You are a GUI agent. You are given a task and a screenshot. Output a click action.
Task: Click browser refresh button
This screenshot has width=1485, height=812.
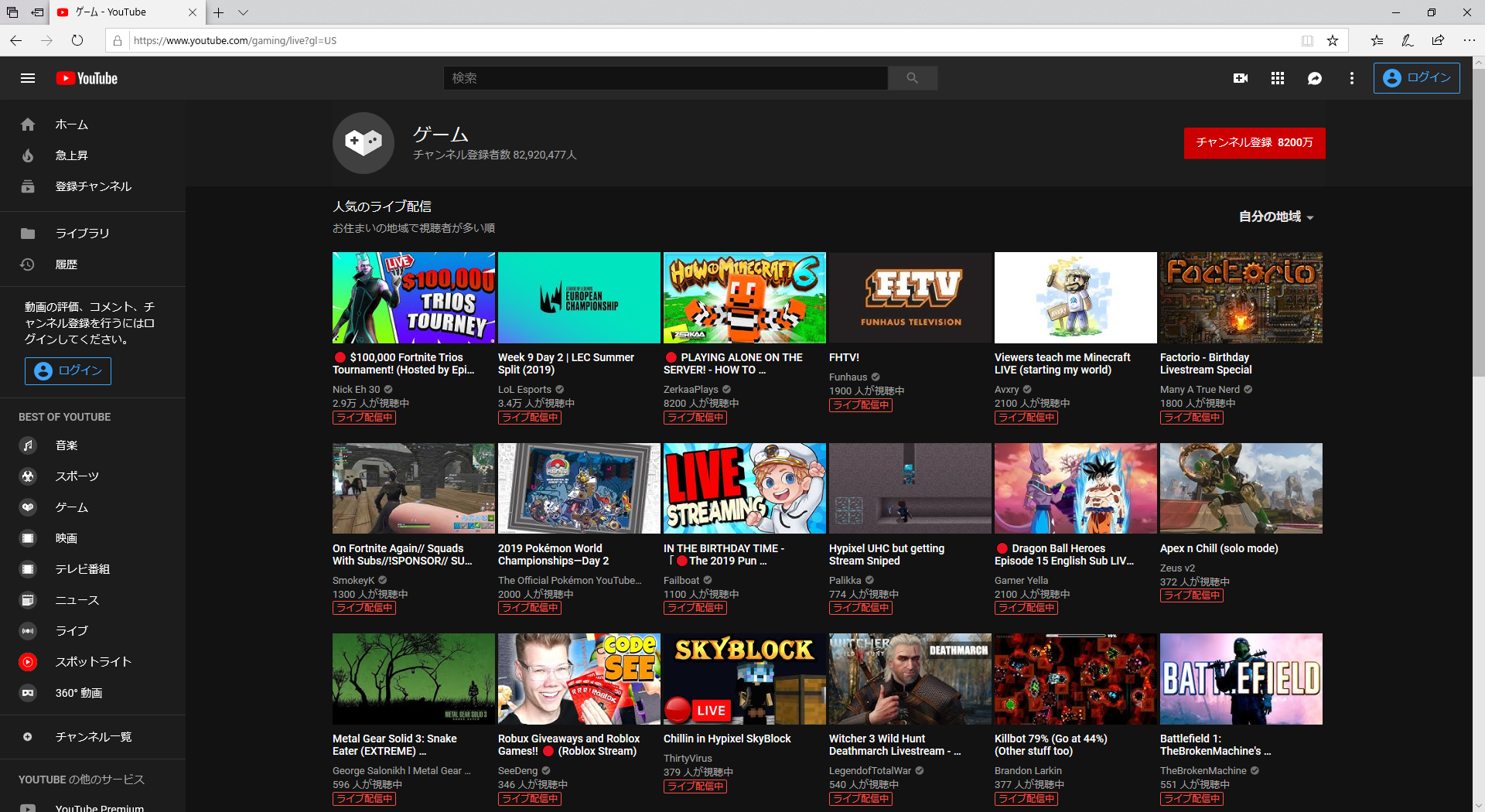(77, 40)
